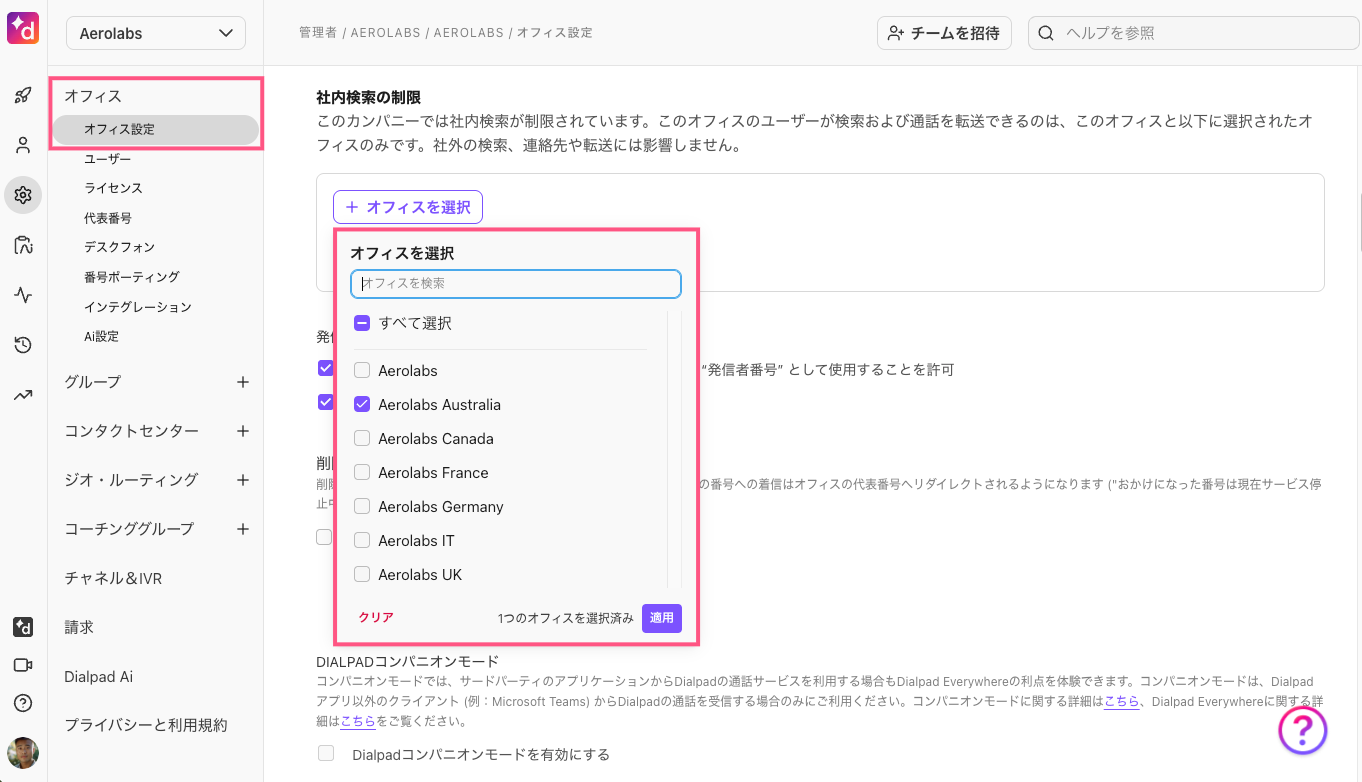This screenshot has width=1362, height=782.
Task: Click the オフィスを検索 search field
Action: coord(516,284)
